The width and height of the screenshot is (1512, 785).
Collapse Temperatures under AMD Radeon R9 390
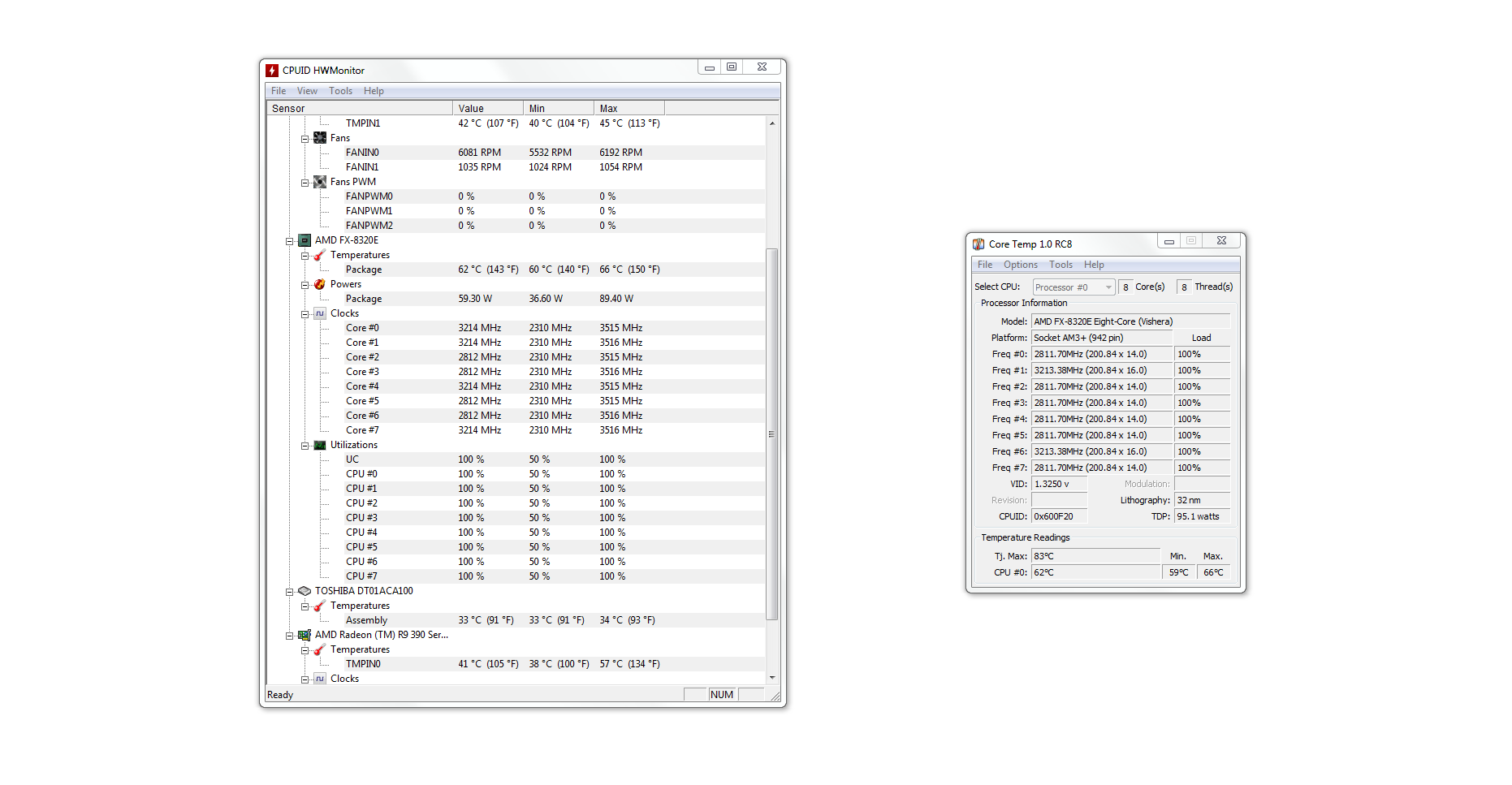tap(305, 650)
